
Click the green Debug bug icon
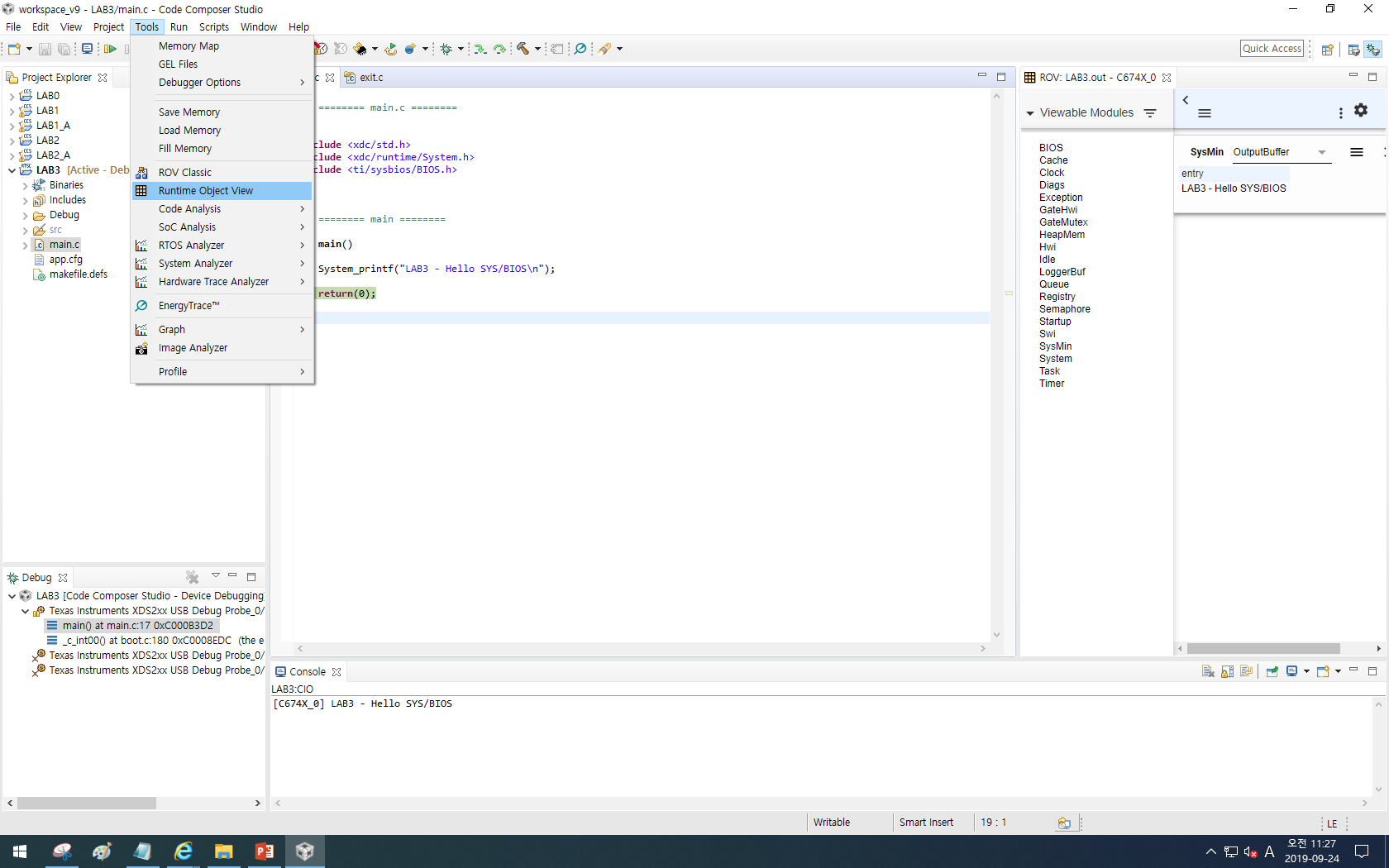[446, 49]
